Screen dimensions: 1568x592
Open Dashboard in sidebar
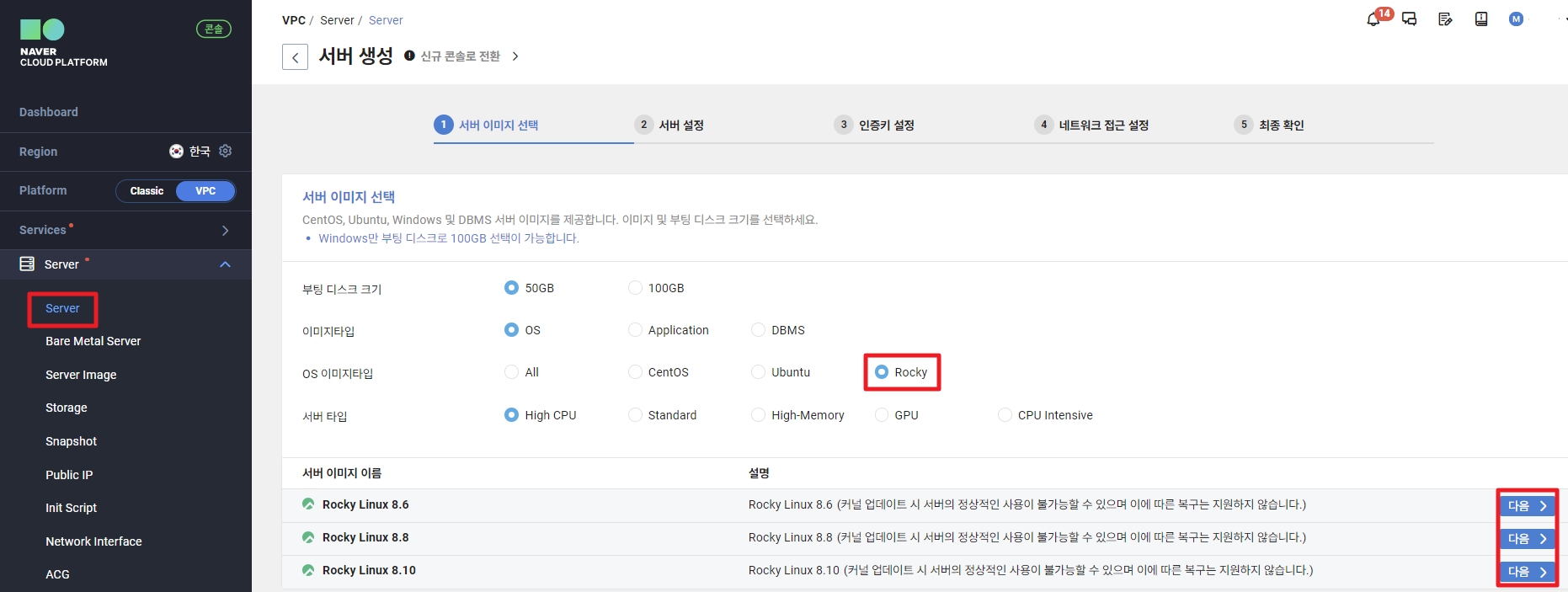coord(49,112)
